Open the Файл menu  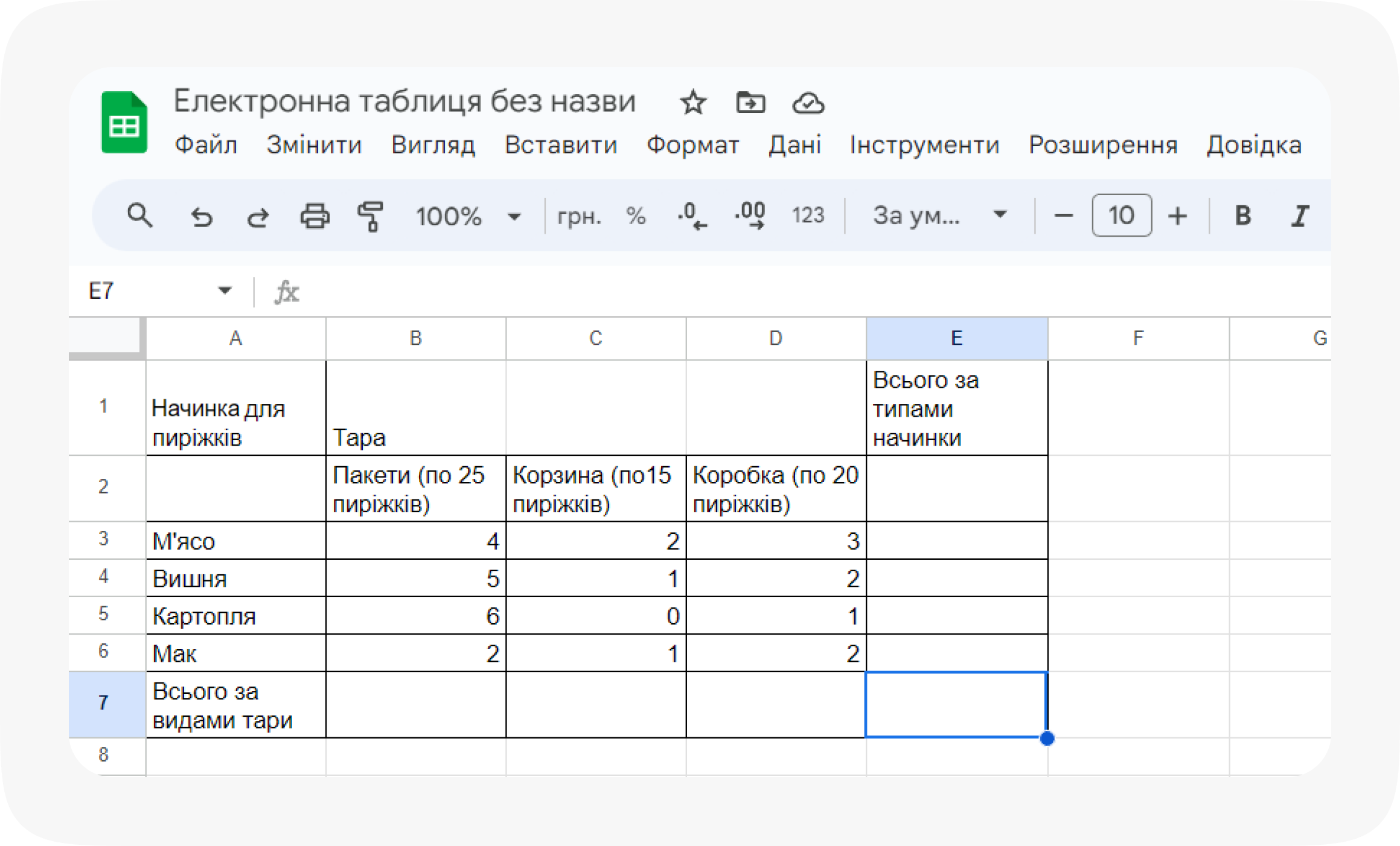(x=206, y=145)
